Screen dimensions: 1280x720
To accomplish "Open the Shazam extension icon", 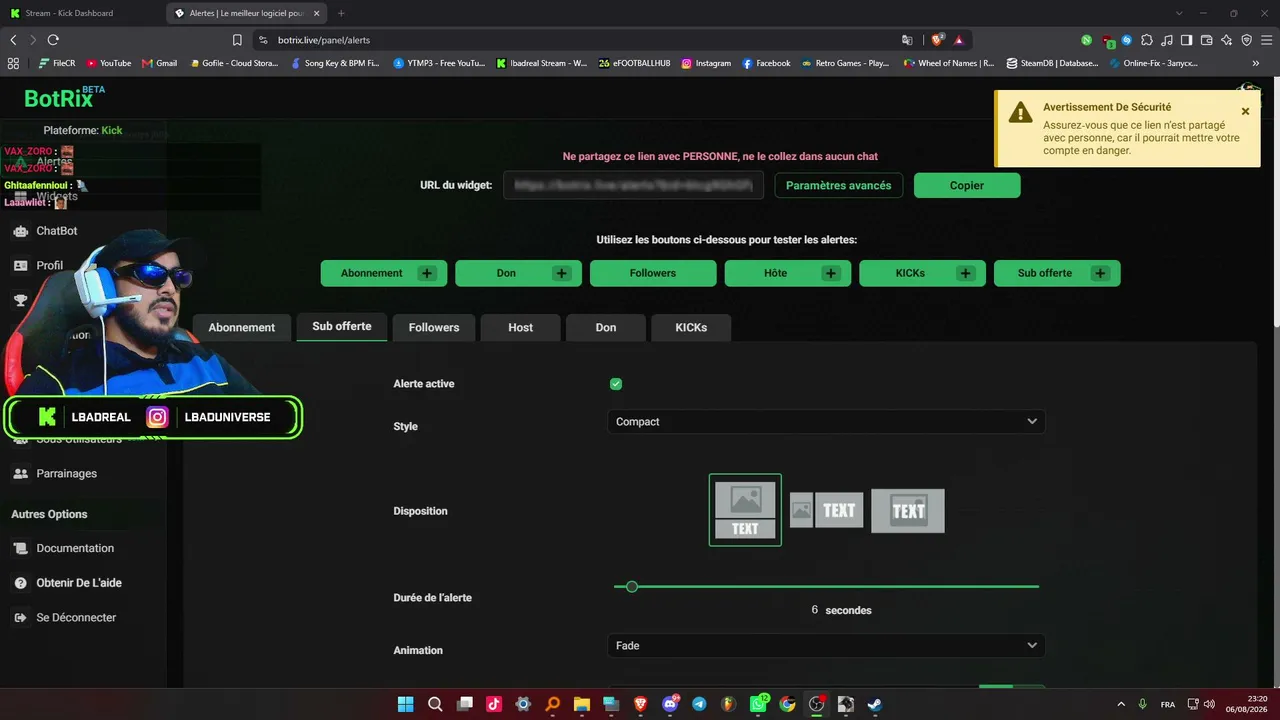I will tap(1127, 40).
